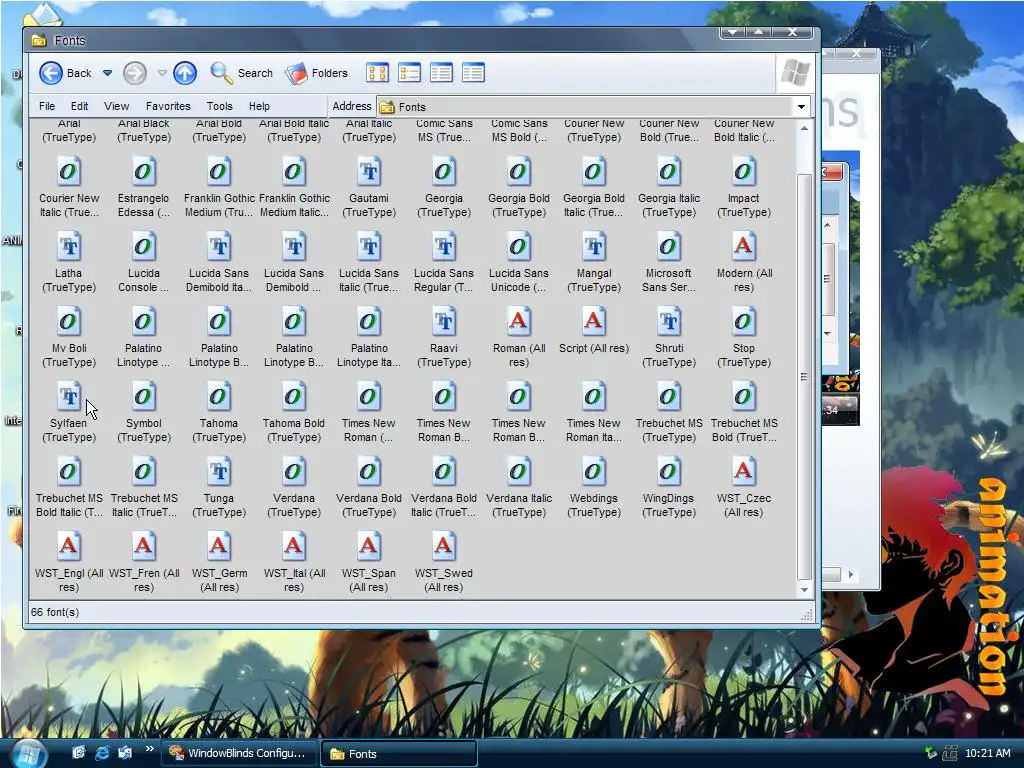
Task: Switch to WindowBlinds Configuration taskbar button
Action: pos(239,753)
